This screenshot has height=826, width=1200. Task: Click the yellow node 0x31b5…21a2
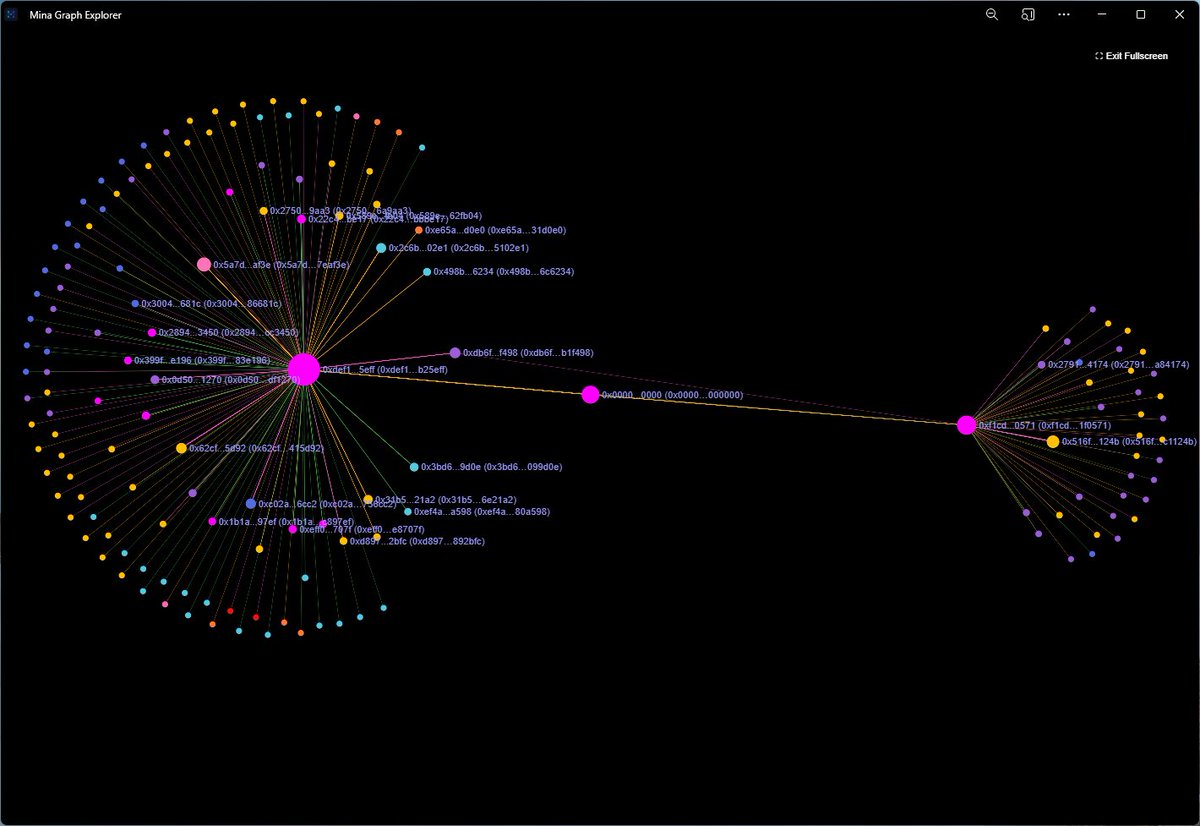368,499
